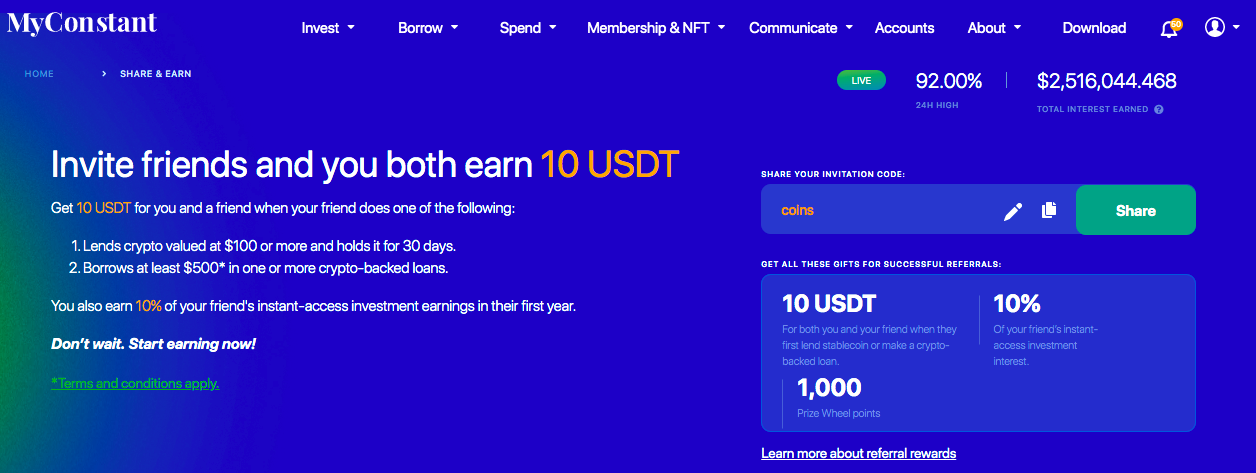Open Terms and conditions apply link

135,383
